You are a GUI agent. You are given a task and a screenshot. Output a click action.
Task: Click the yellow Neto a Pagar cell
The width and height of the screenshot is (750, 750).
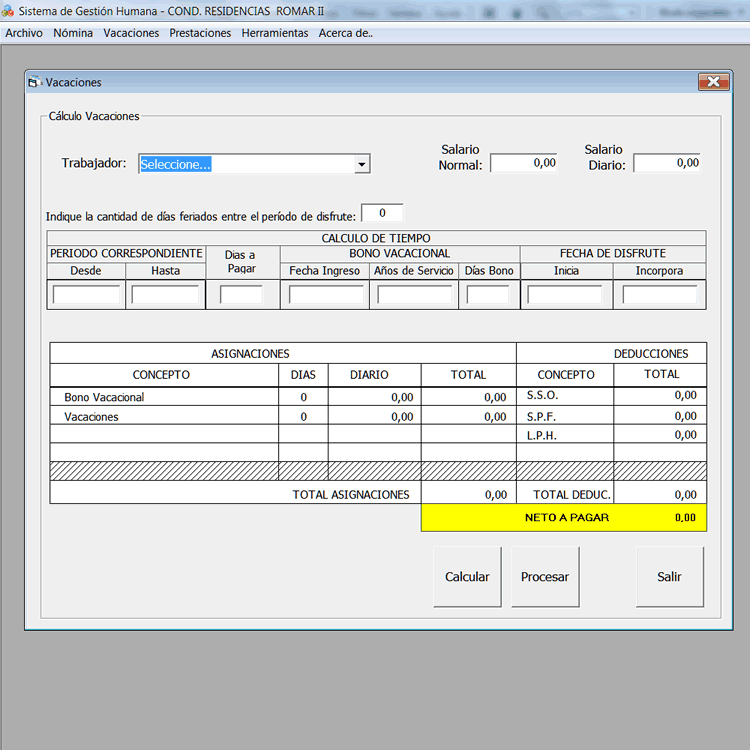564,518
